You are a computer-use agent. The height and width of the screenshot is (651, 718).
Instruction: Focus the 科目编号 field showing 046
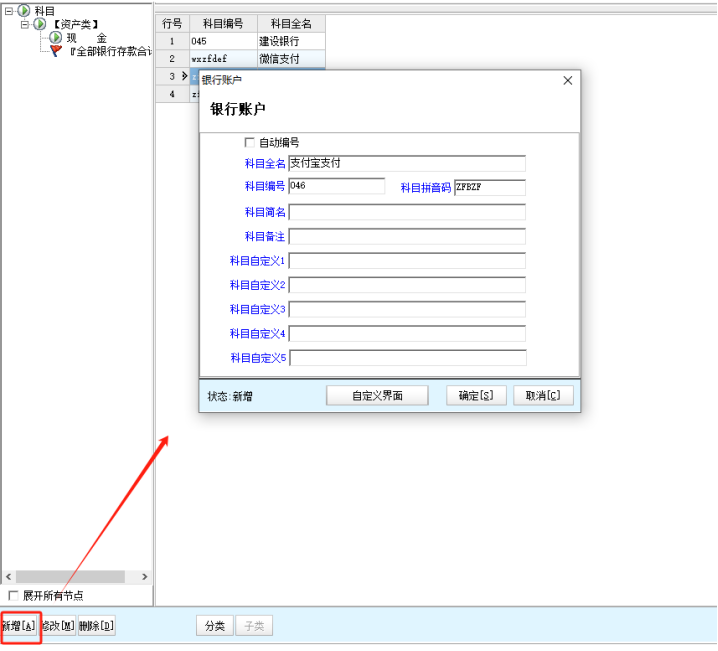click(x=337, y=186)
